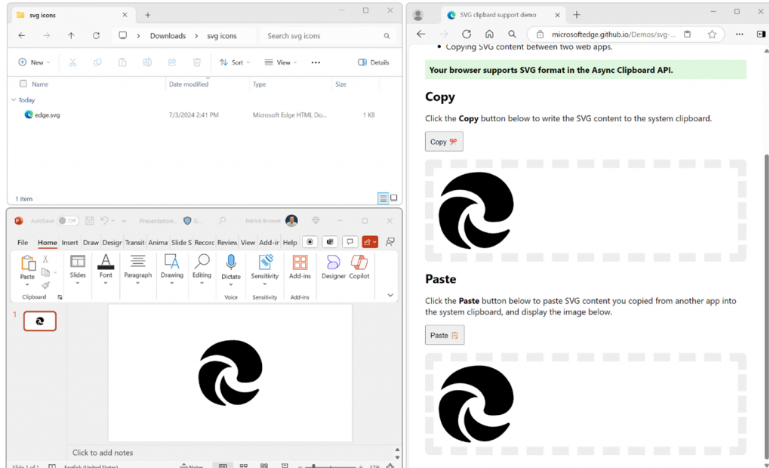Switch to the Draw ribbon tab
769x468 pixels.
coord(91,242)
